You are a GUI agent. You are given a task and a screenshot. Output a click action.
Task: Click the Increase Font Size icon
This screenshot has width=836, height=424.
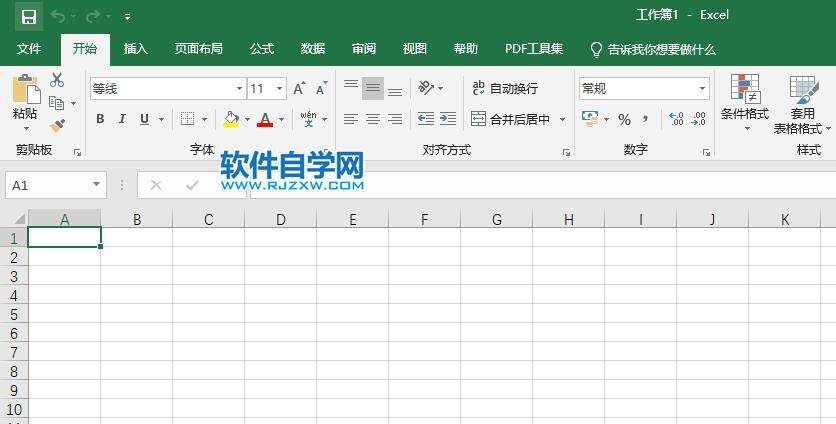[299, 89]
